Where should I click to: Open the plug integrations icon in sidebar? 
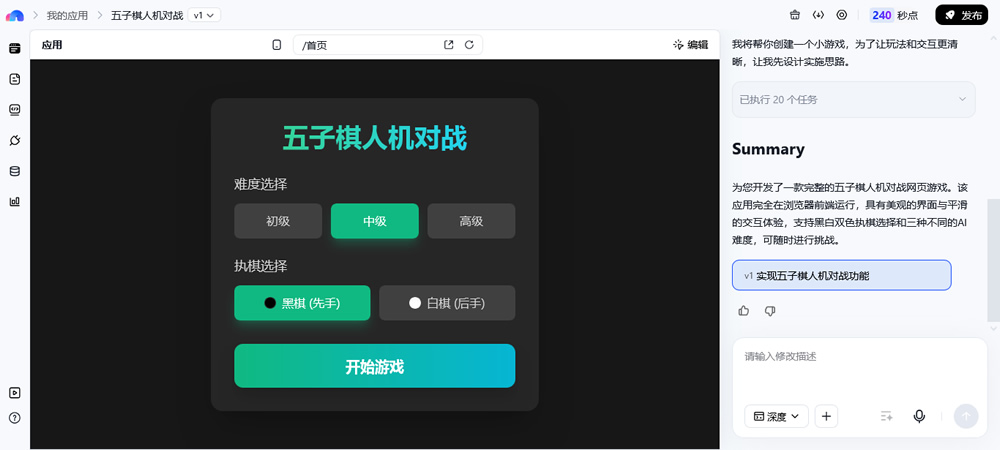coord(14,140)
